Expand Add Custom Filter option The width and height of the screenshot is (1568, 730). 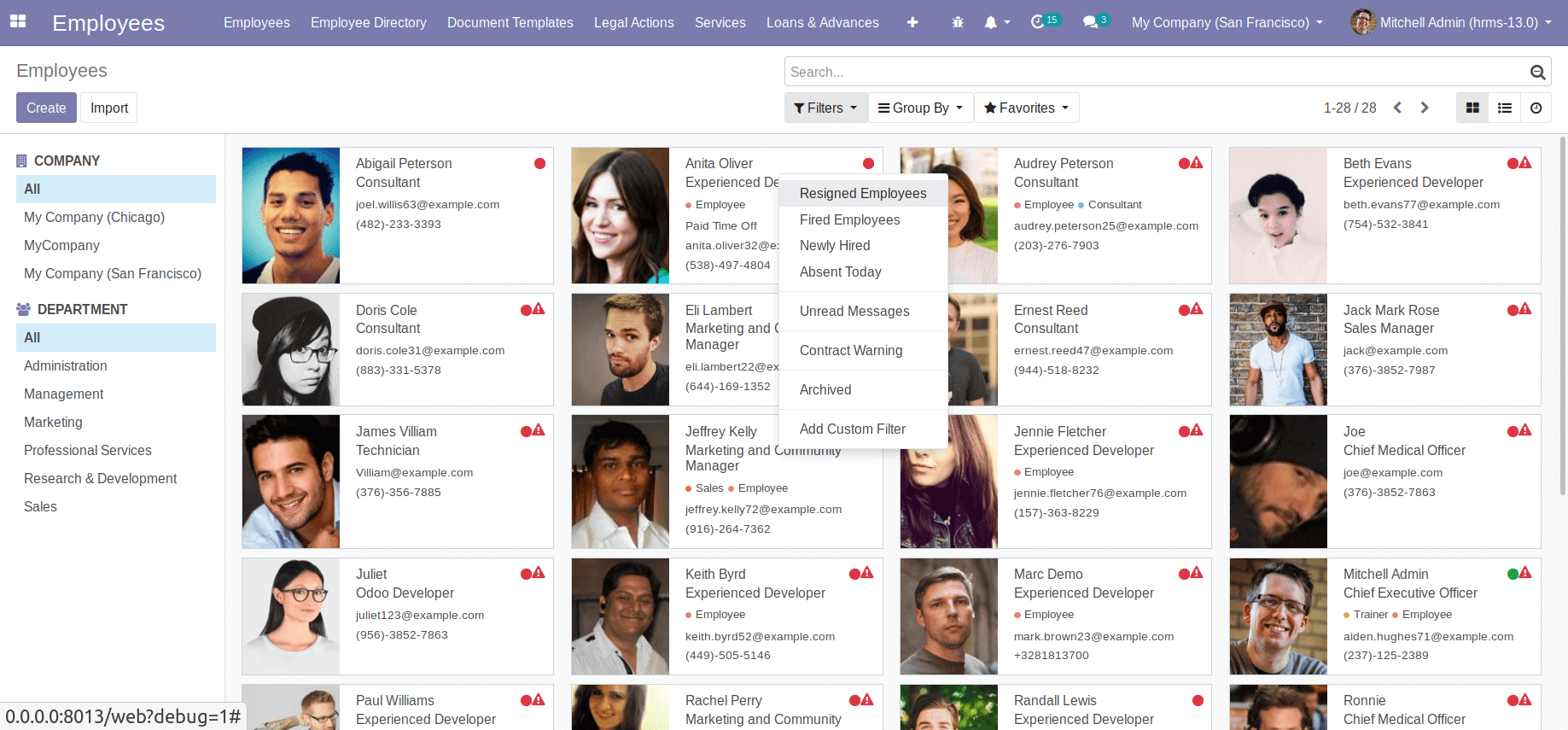(863, 429)
